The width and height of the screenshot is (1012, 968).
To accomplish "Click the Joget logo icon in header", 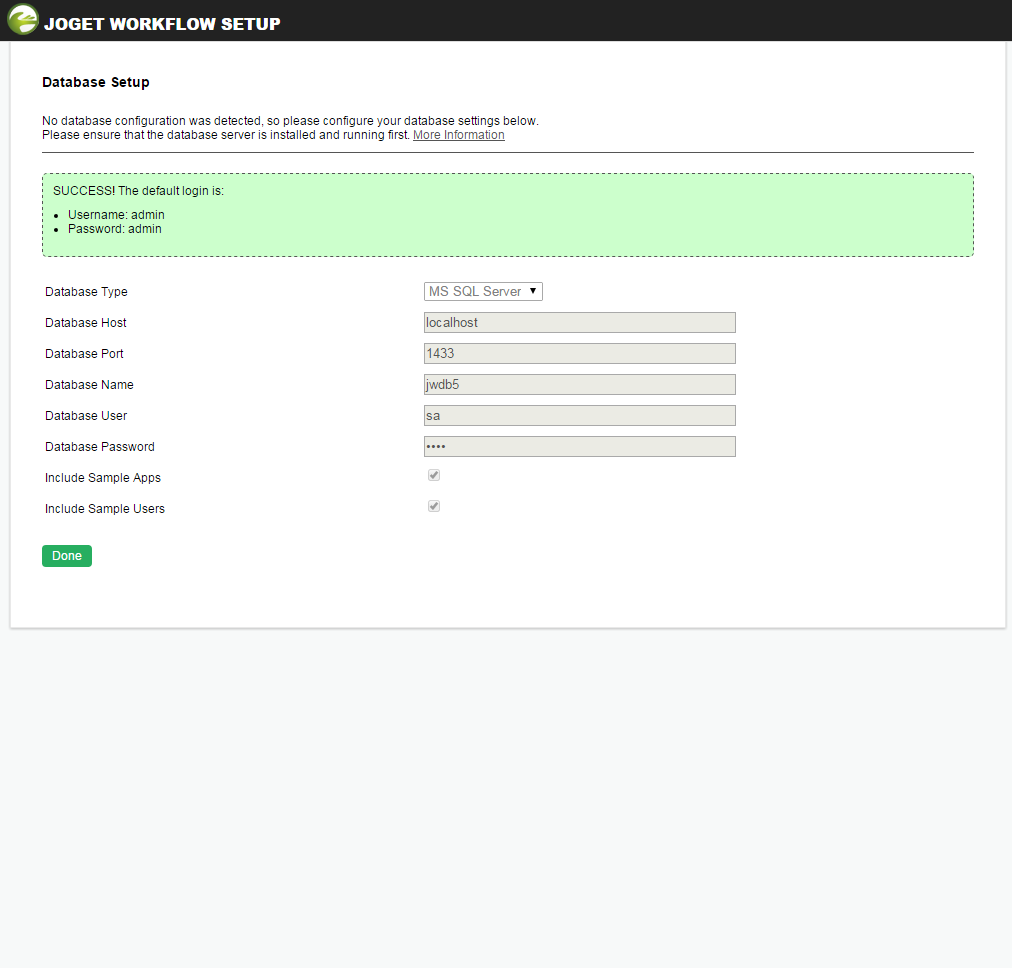I will click(23, 19).
